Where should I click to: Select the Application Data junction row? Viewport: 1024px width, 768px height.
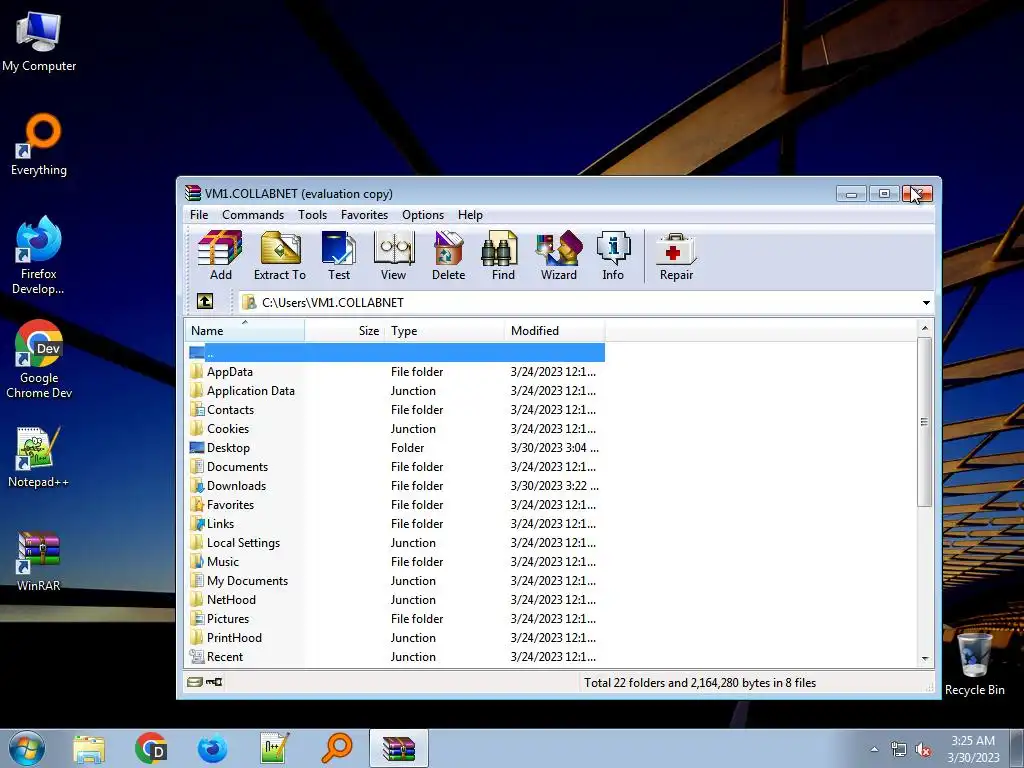396,391
